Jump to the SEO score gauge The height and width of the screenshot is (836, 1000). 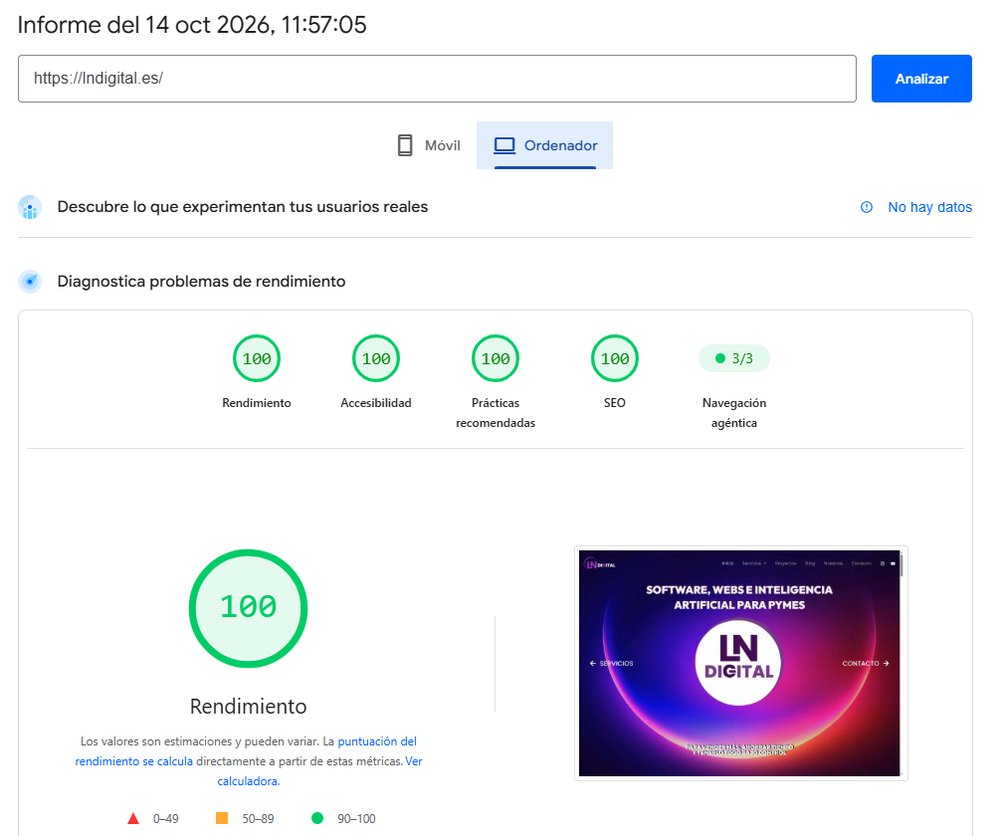(x=614, y=358)
